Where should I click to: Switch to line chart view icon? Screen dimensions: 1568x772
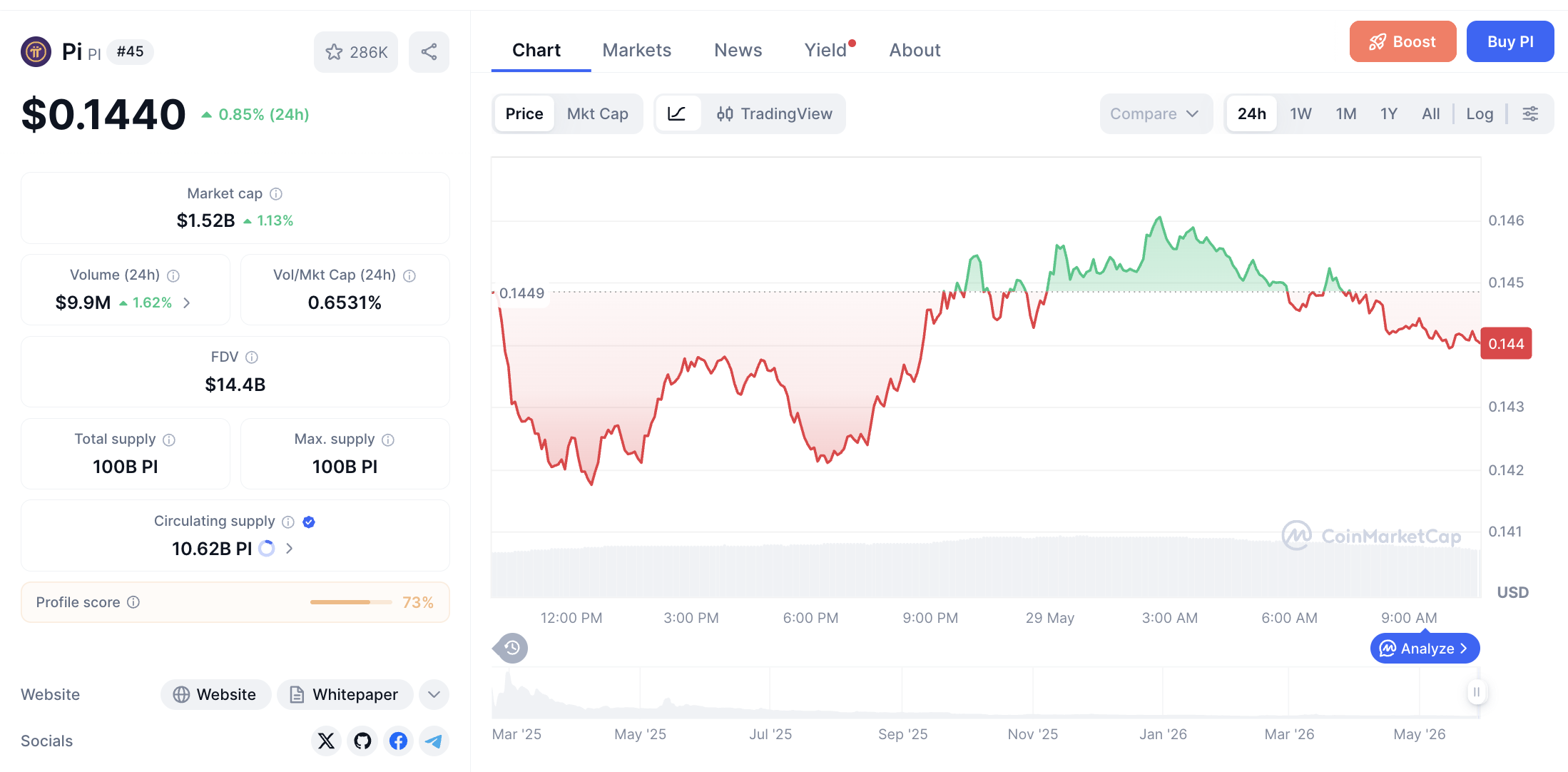tap(677, 114)
